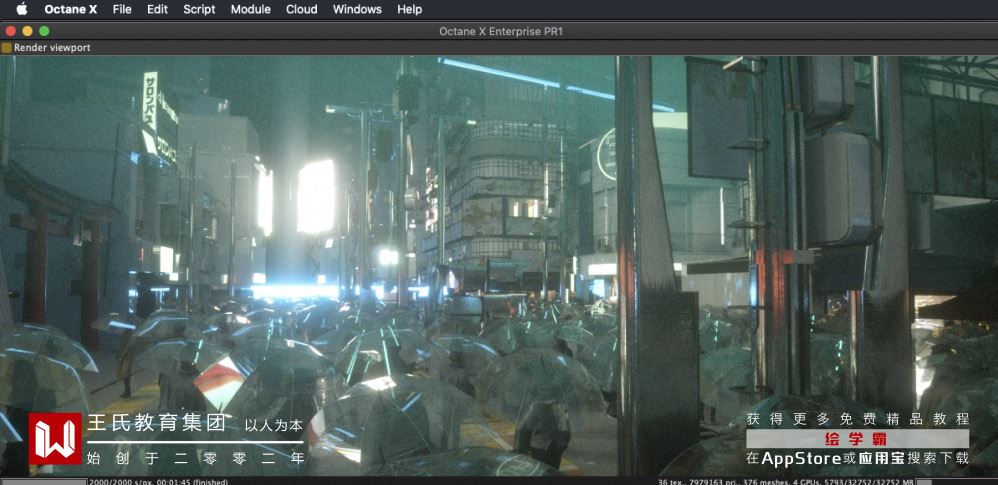Open the Apple menu
998x485 pixels.
click(x=22, y=9)
